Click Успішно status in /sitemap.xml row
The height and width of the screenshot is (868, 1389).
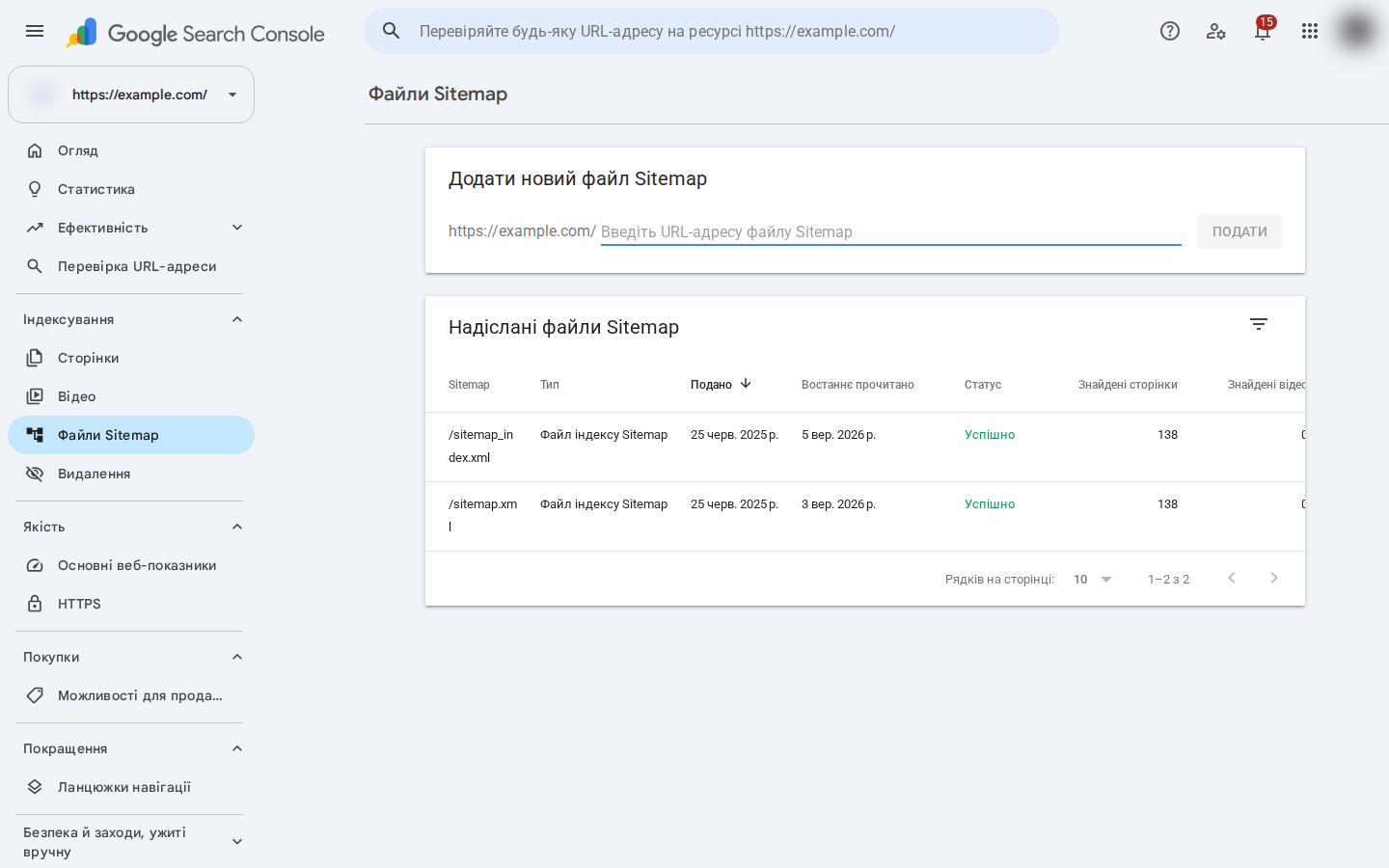[990, 504]
